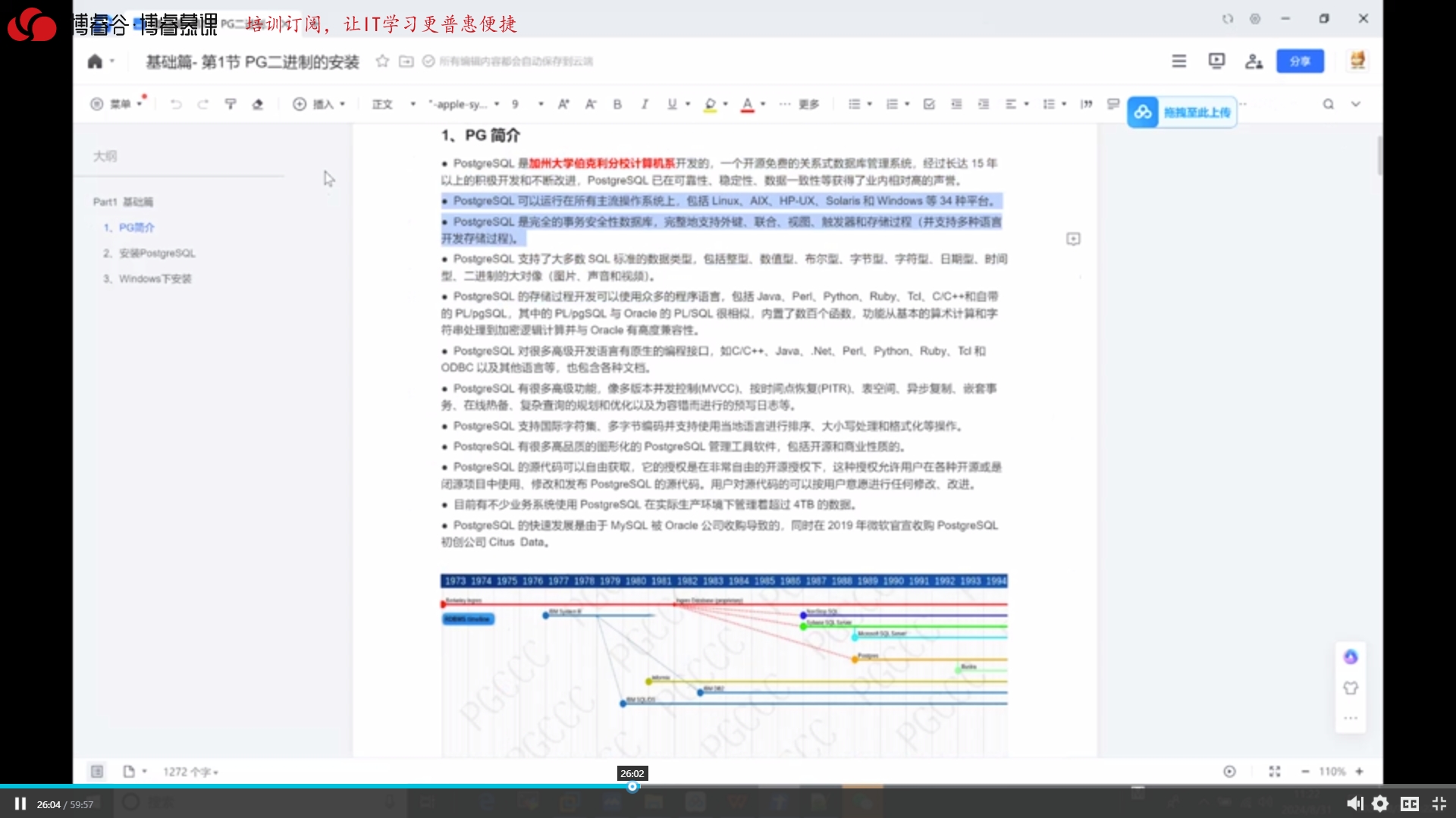This screenshot has height=818, width=1456.
Task: Open the page icon dropdown in status bar
Action: (x=134, y=772)
